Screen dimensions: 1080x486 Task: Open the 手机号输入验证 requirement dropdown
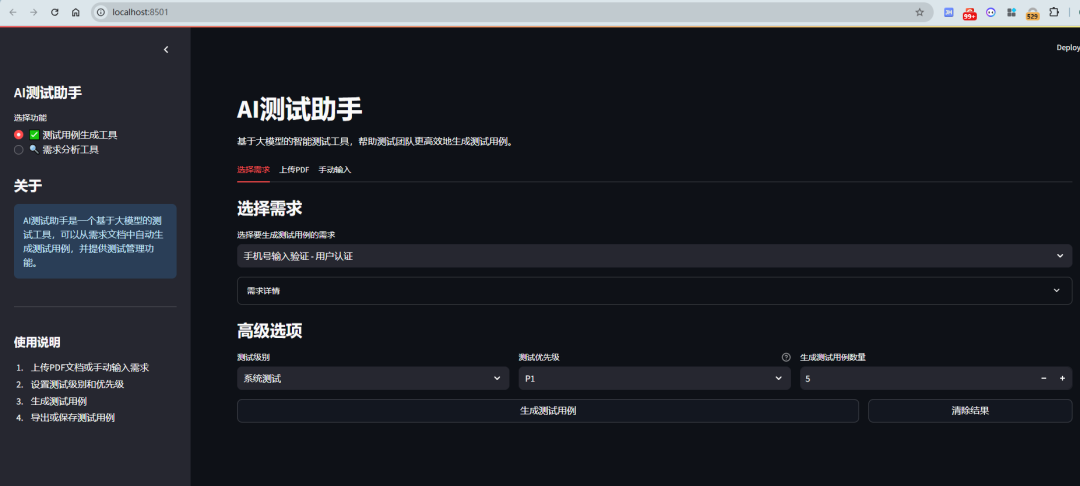click(x=654, y=256)
